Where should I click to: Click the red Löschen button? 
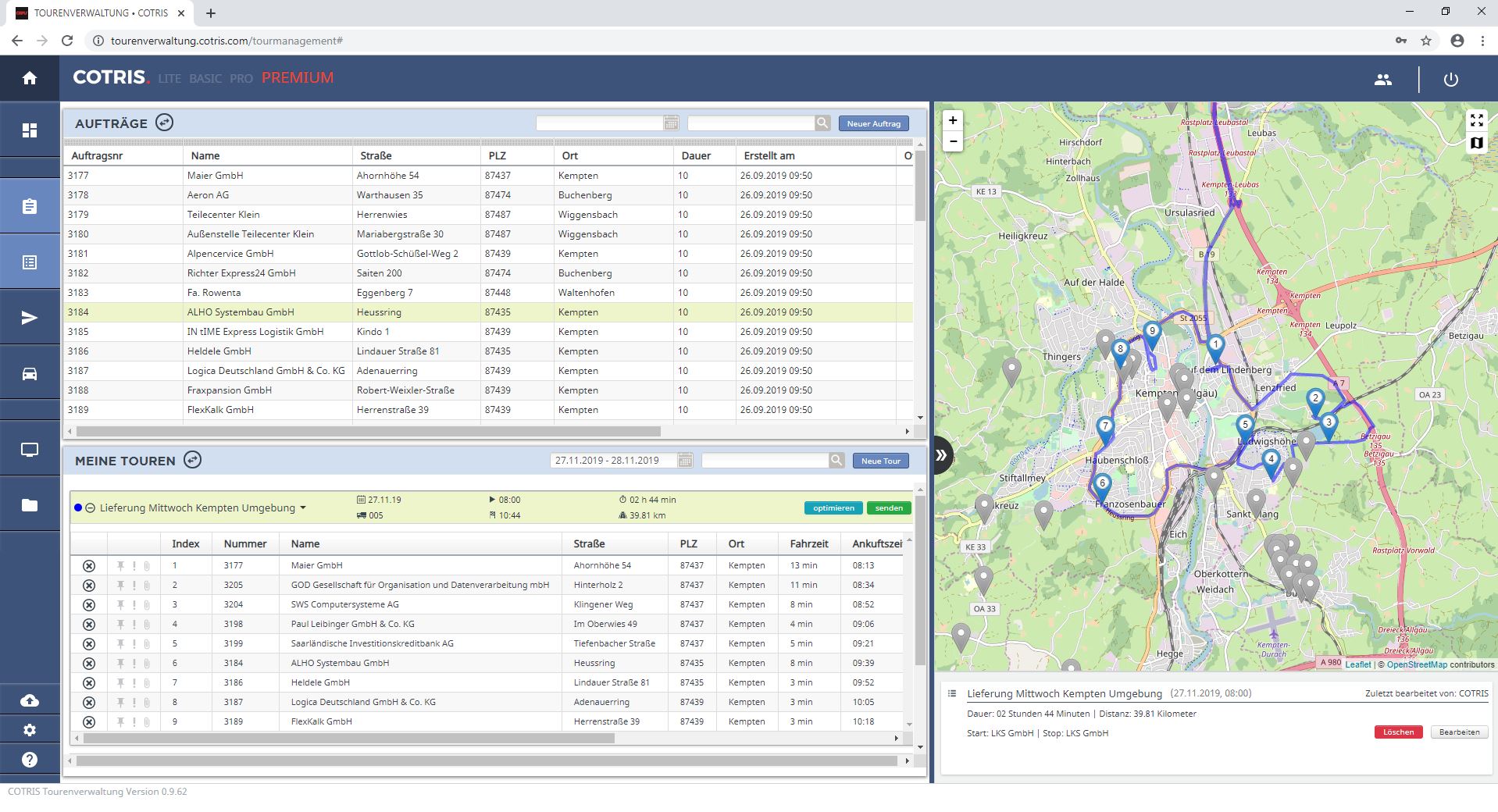pos(1398,732)
